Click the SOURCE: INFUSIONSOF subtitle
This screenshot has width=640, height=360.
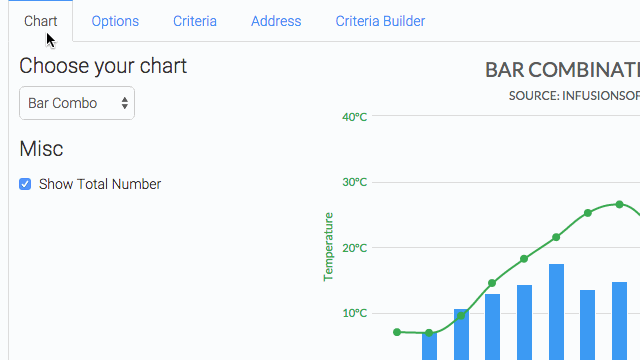(x=574, y=96)
